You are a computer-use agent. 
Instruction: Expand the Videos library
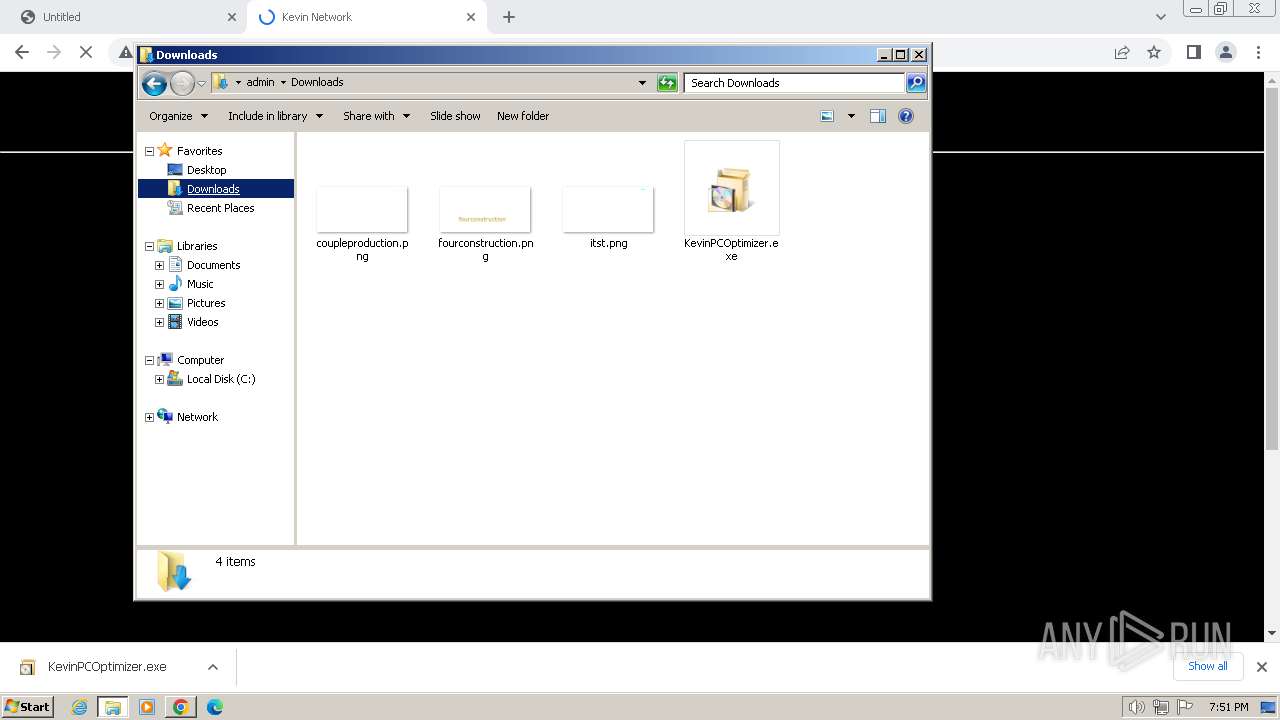[159, 322]
